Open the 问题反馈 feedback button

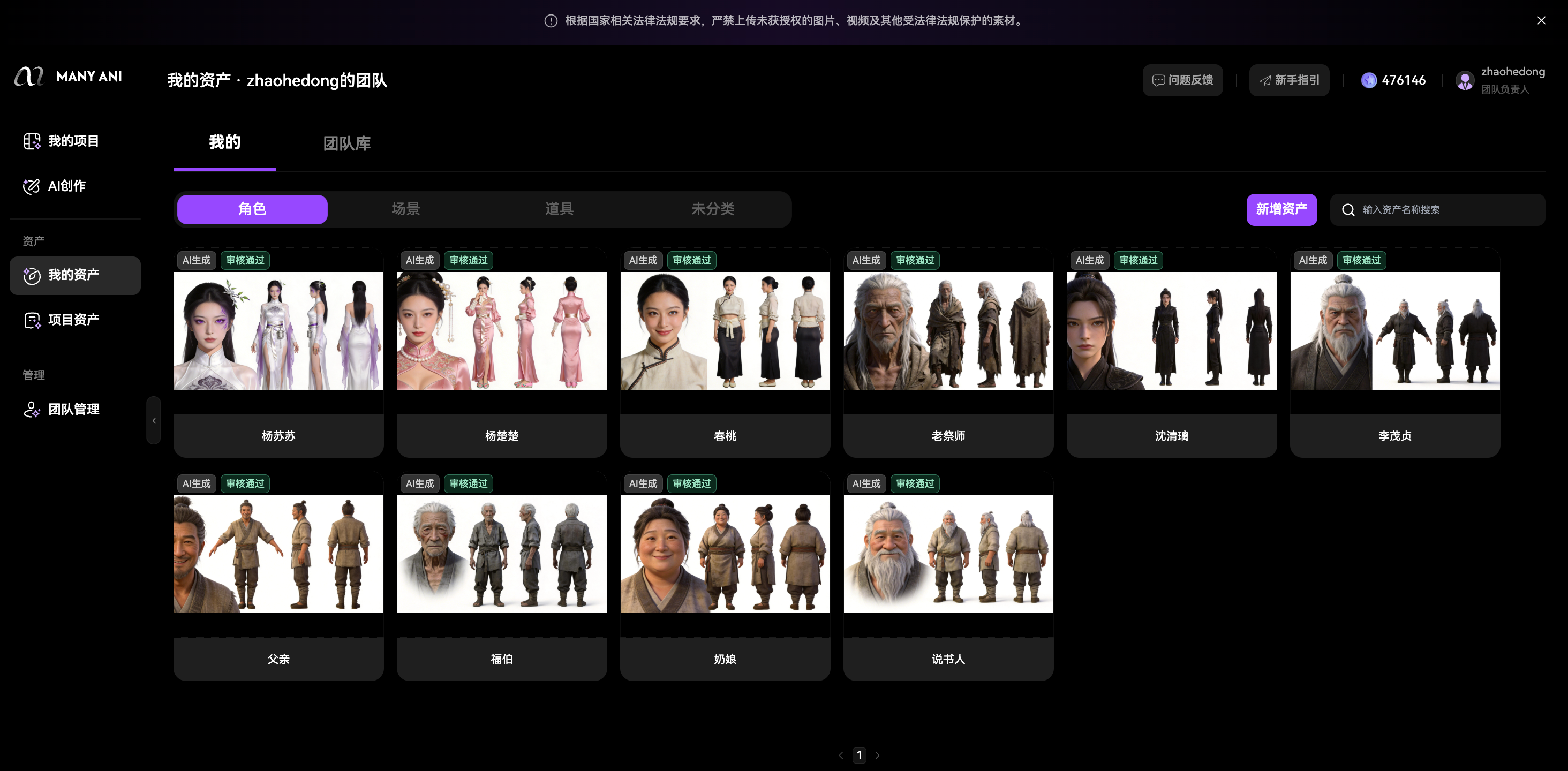1182,80
